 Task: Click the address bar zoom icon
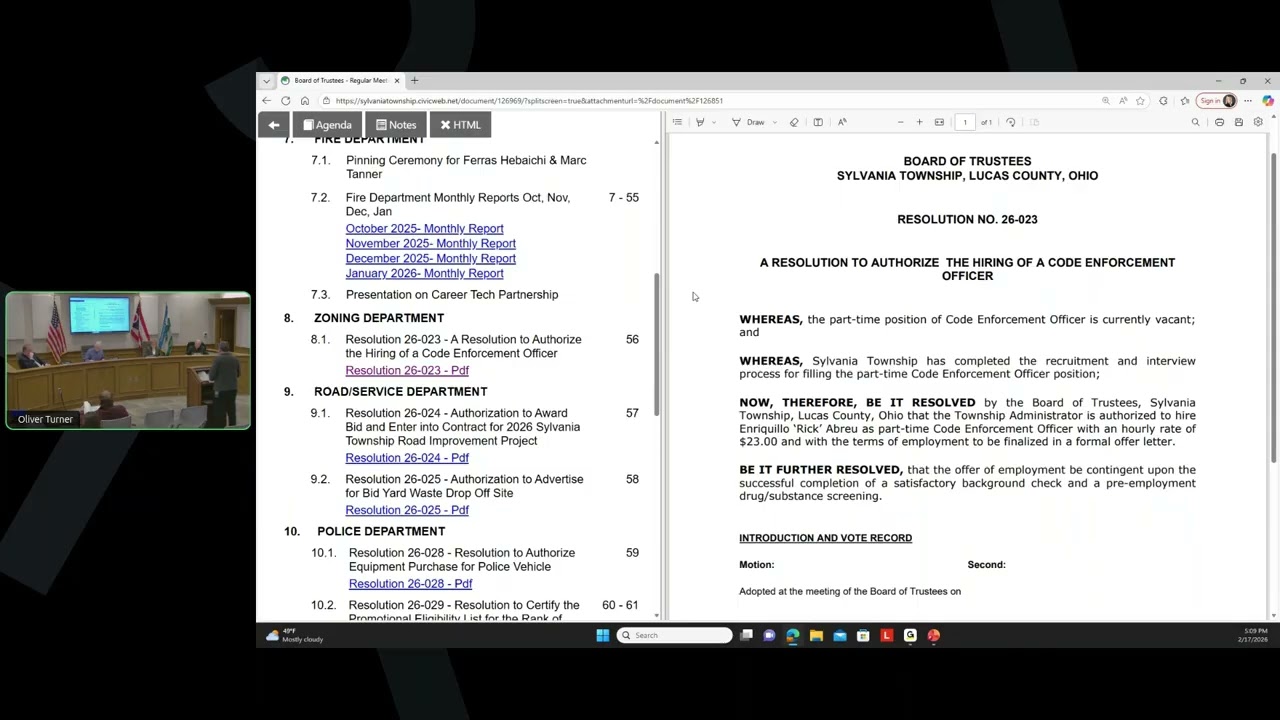click(x=1105, y=101)
